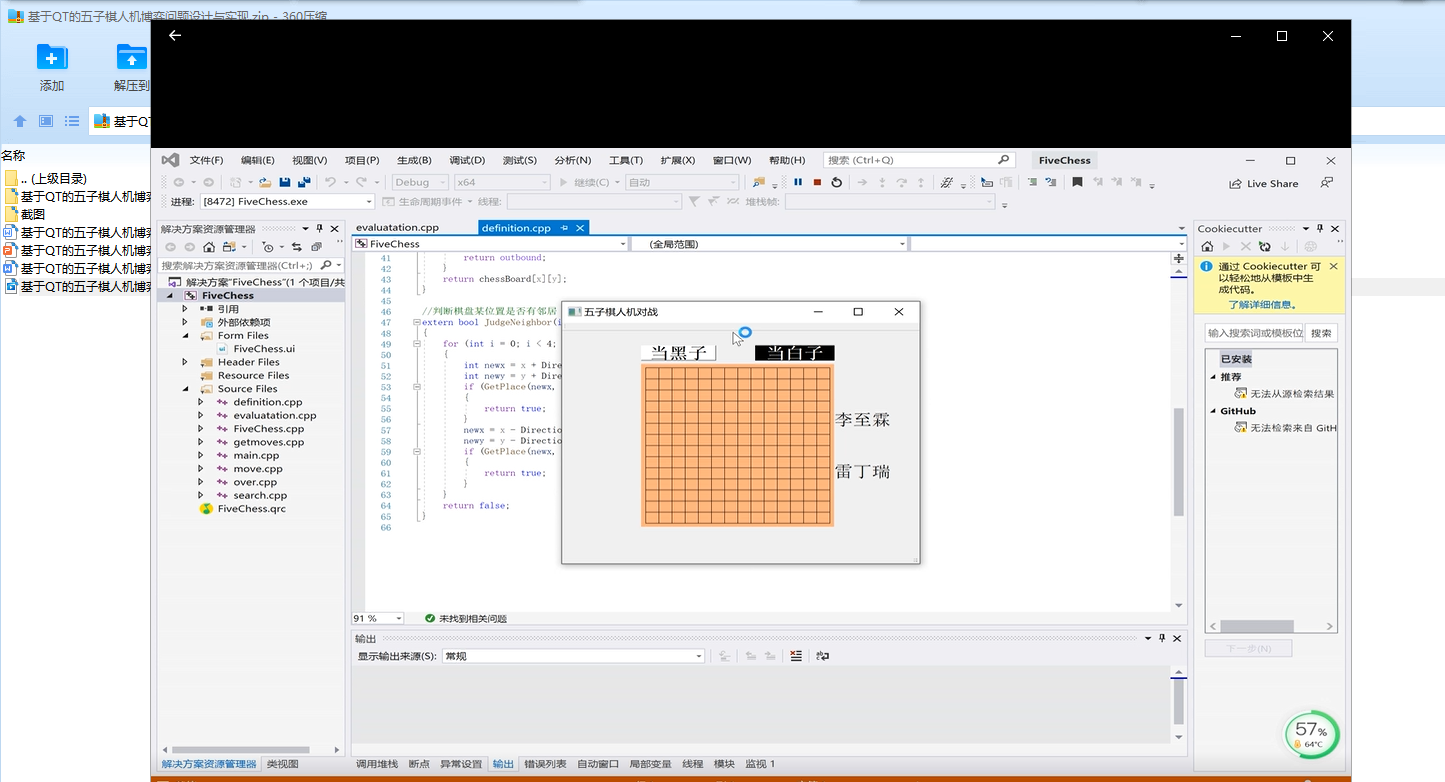Toggle word wrap icon in Output toolbar
Image resolution: width=1445 pixels, height=782 pixels.
click(822, 656)
